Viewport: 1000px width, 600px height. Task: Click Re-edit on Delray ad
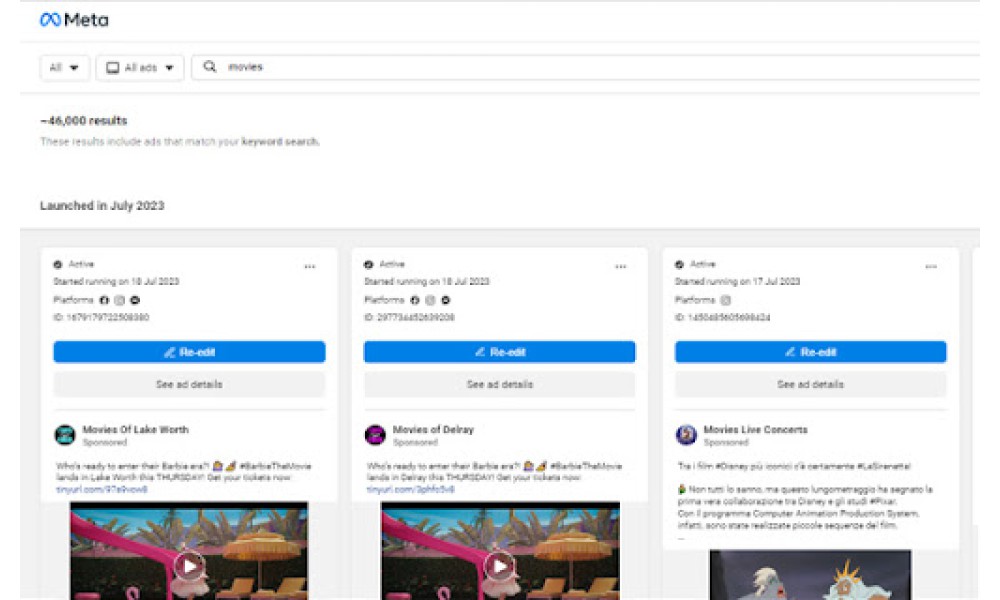[499, 352]
